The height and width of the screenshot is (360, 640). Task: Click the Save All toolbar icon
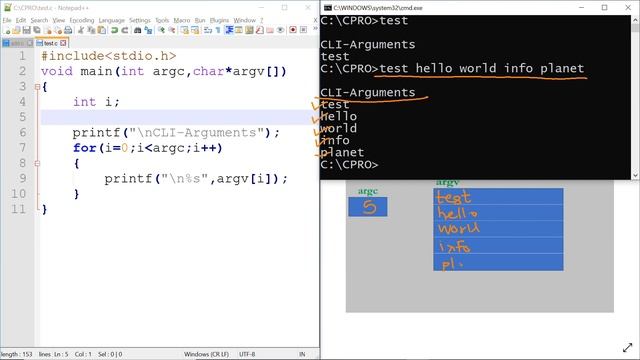(x=37, y=30)
